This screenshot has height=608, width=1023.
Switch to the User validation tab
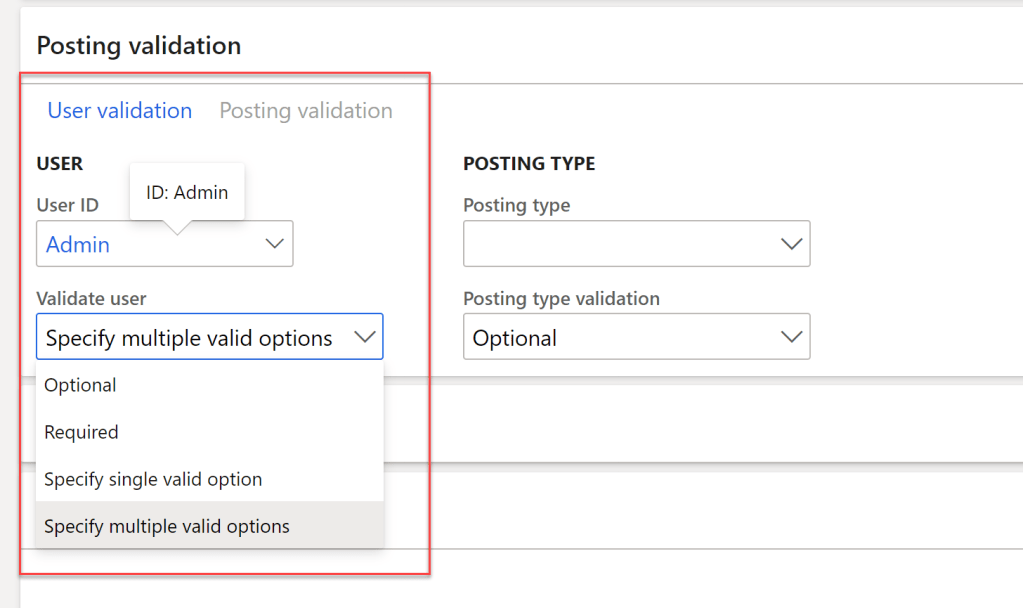(x=119, y=111)
